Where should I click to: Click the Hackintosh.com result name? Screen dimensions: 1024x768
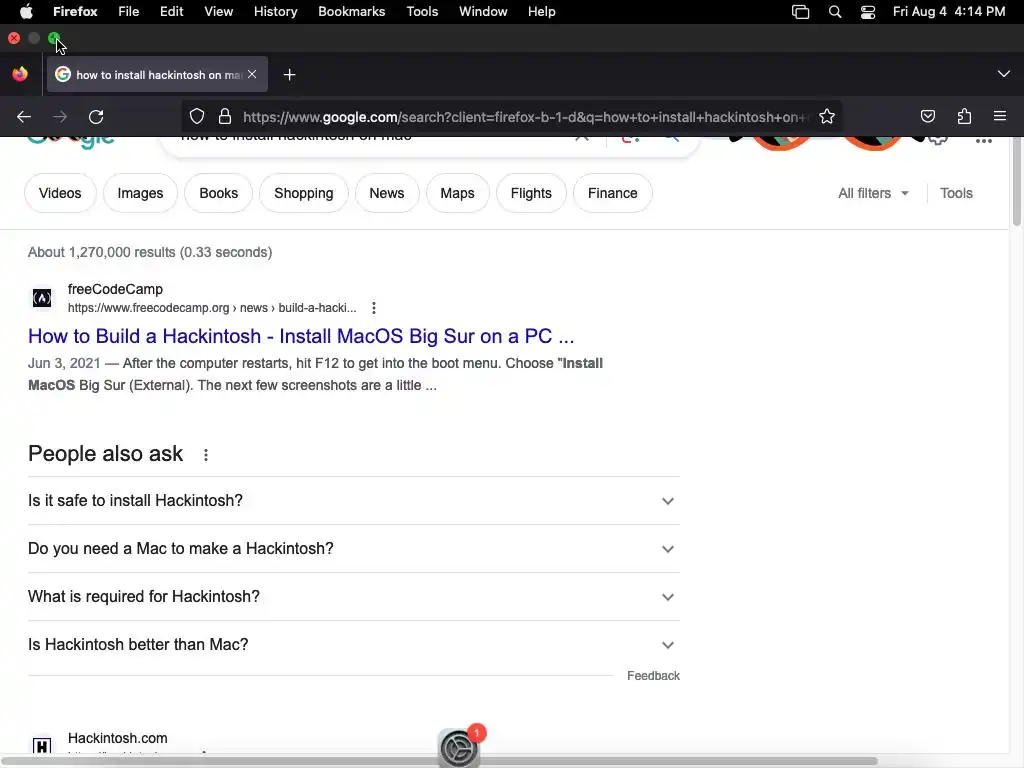click(118, 738)
